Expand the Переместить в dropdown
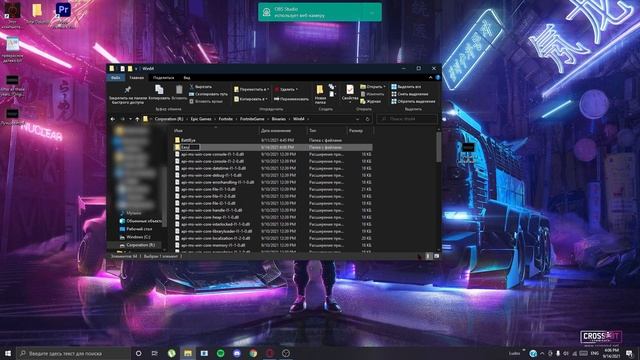The width and height of the screenshot is (640, 360). pos(268,89)
